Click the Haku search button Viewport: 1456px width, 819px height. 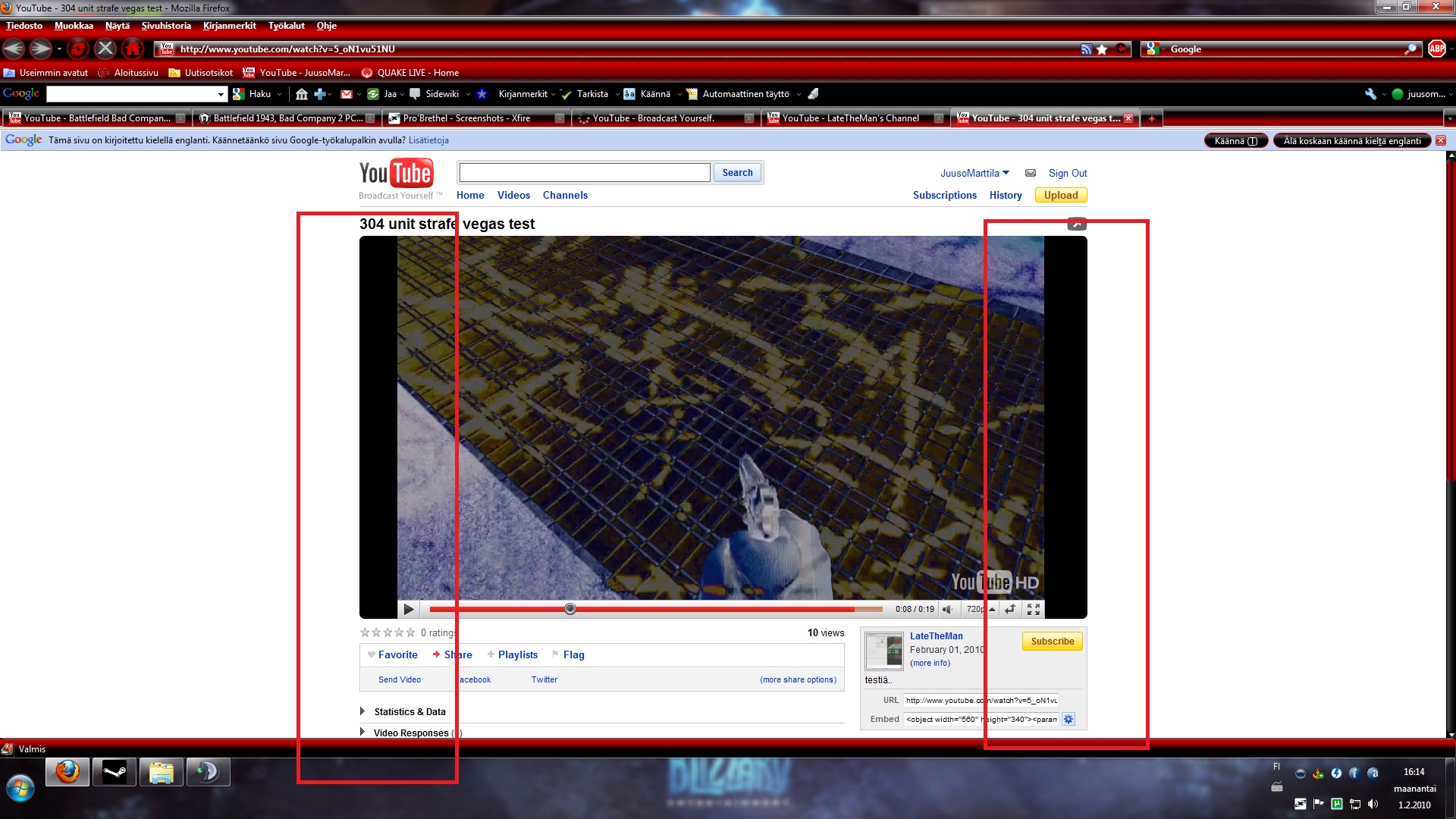[253, 94]
